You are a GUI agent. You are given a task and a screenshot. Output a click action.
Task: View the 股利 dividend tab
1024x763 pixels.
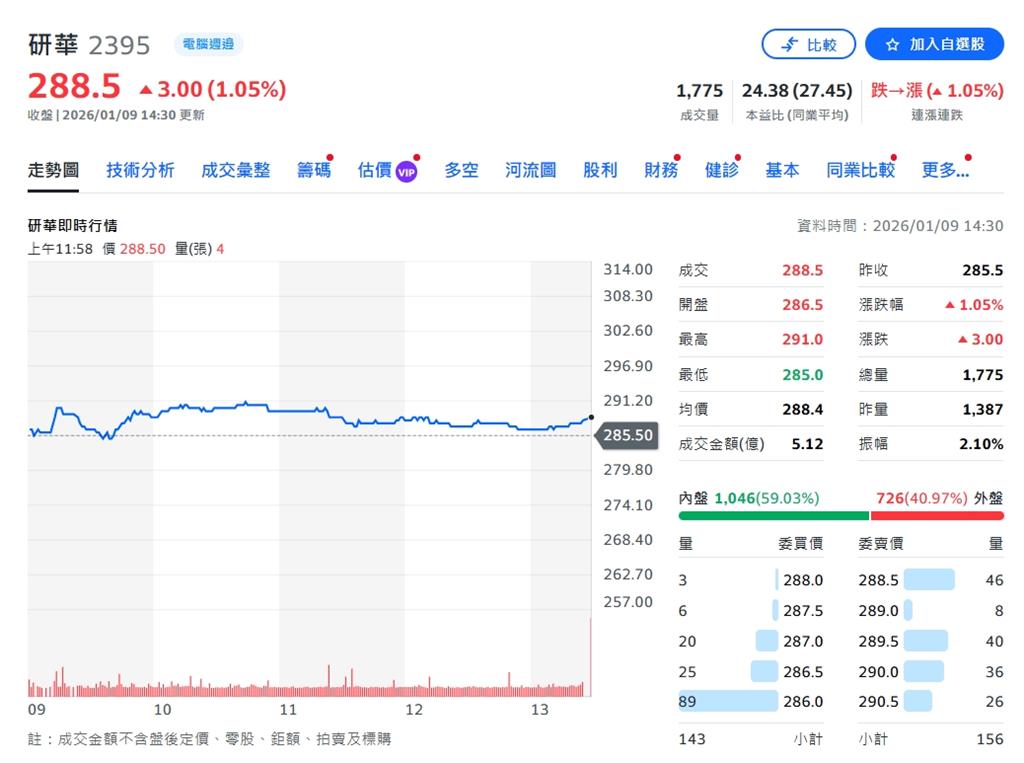pyautogui.click(x=599, y=170)
